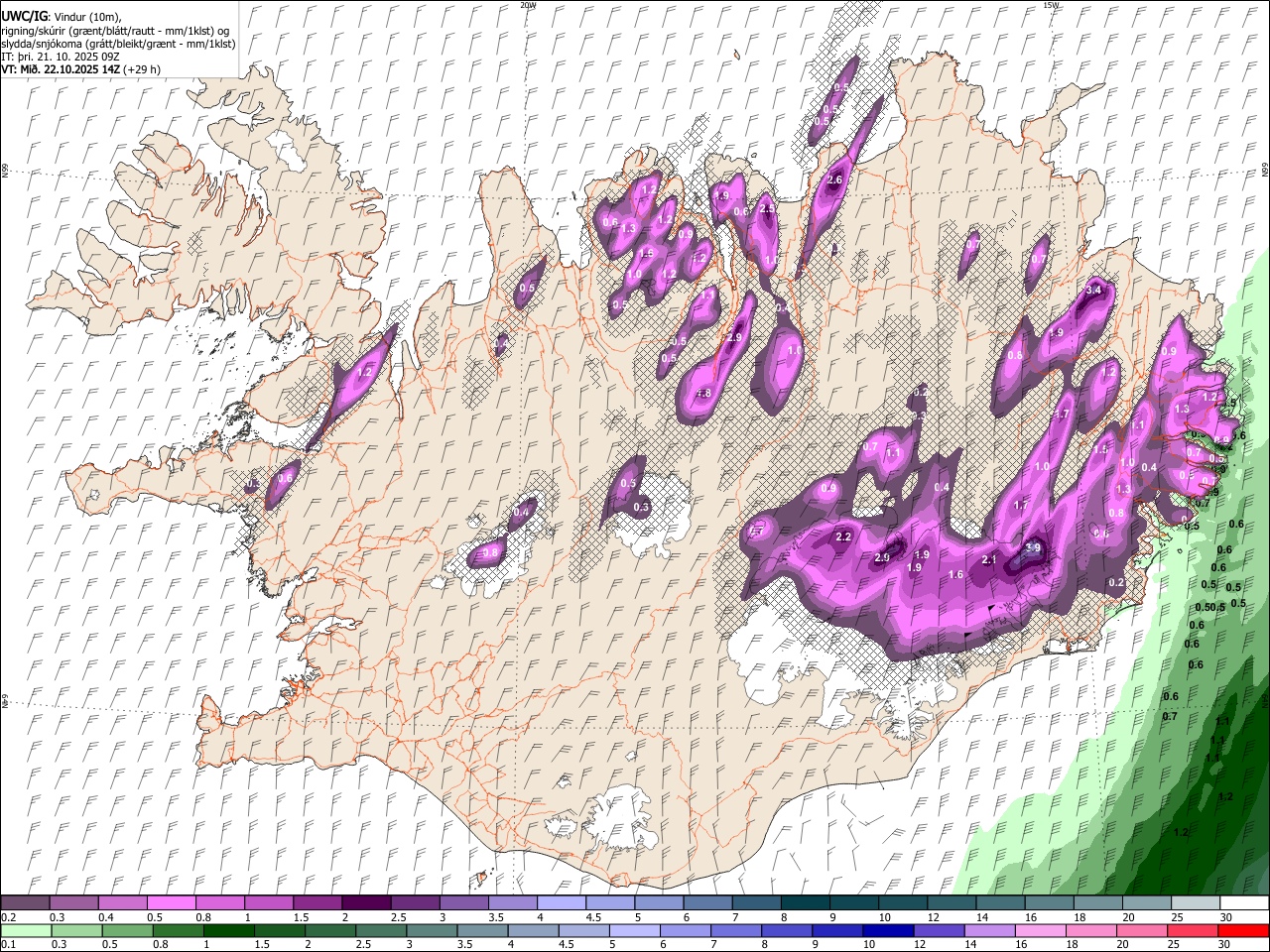This screenshot has height=952, width=1270.
Task: Select the valid time 'VT: Mið. 22.10.2025 14Z'
Action: pos(61,69)
